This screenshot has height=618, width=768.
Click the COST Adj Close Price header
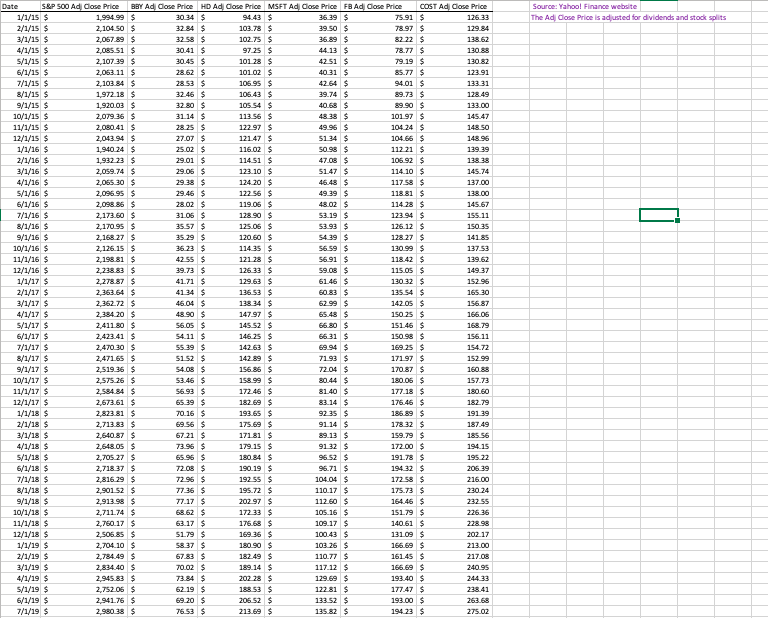[455, 6]
